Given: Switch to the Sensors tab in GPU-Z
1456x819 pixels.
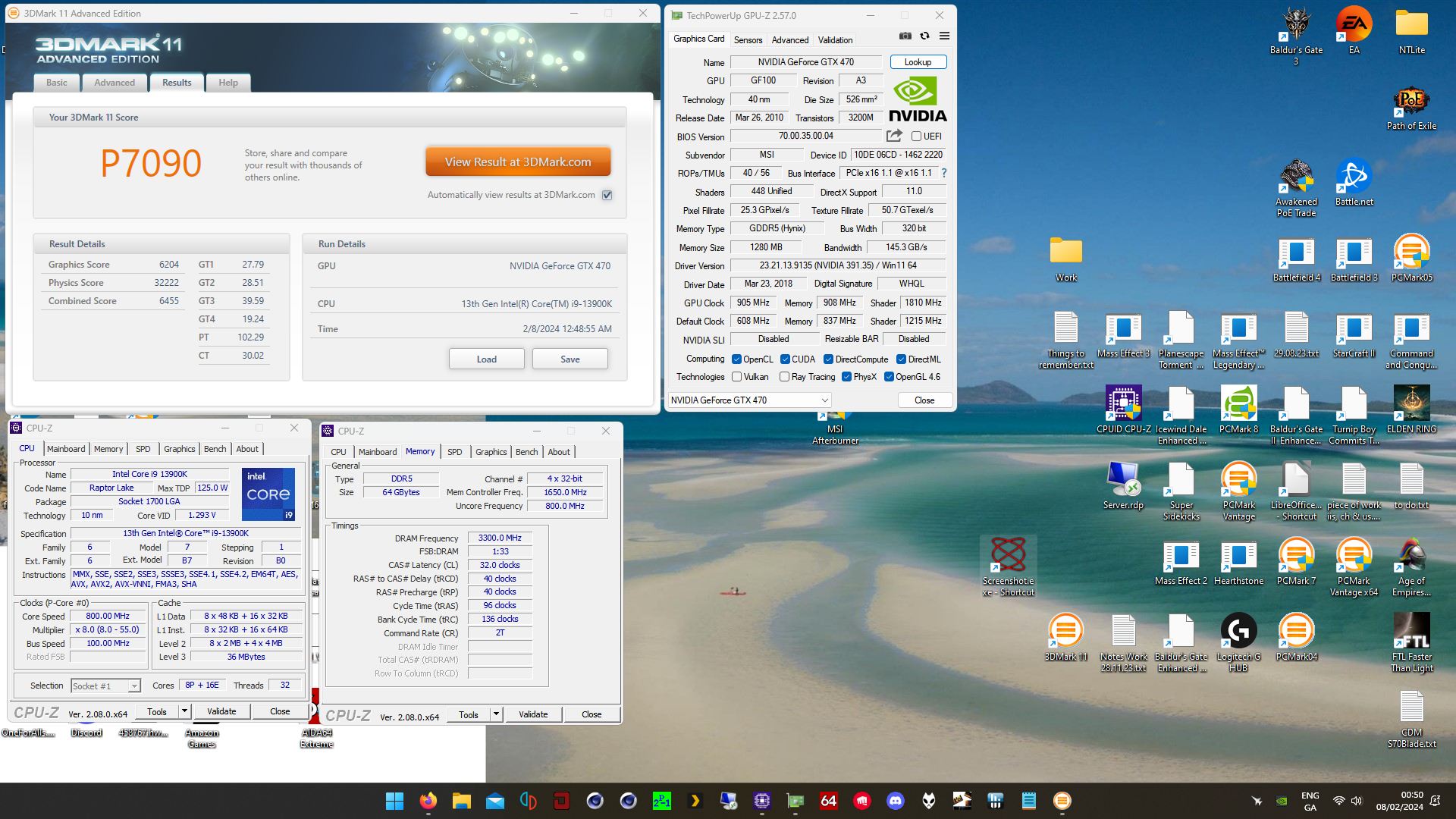Looking at the screenshot, I should click(x=748, y=40).
